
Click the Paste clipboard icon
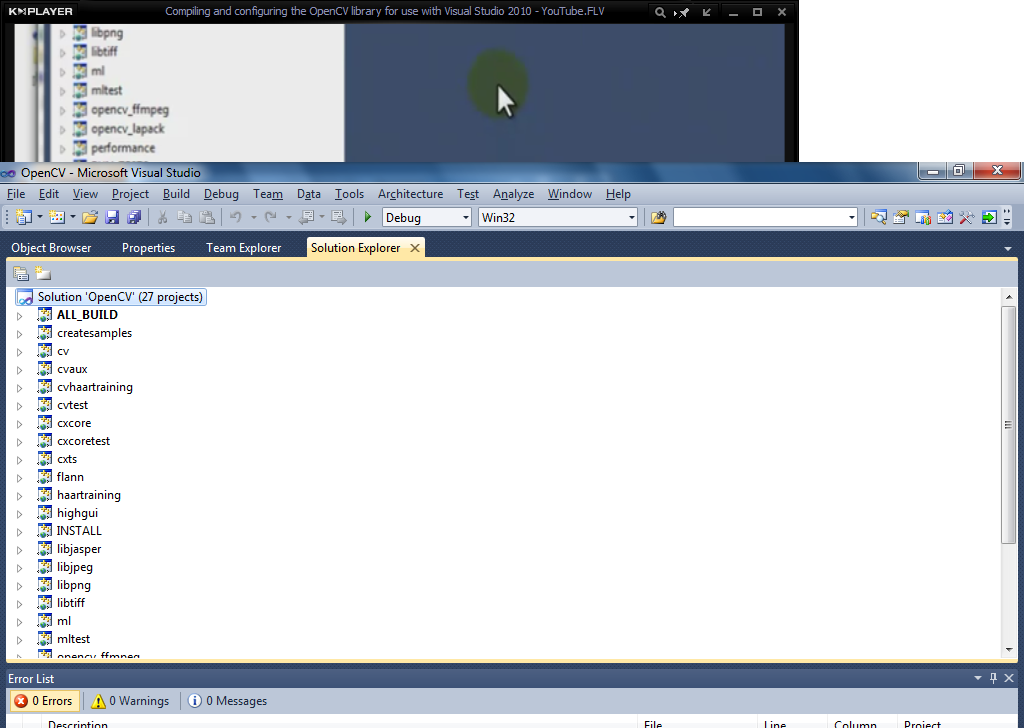[x=207, y=217]
